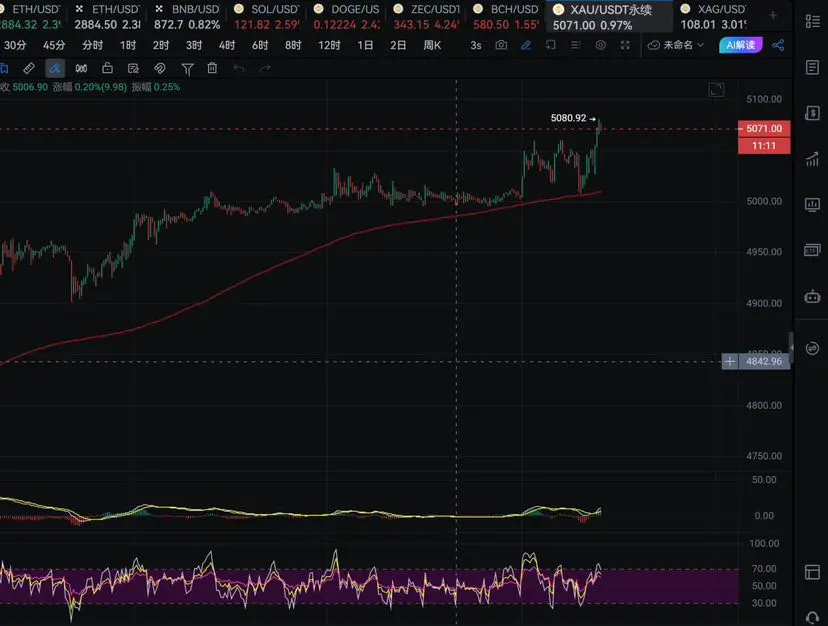Open the rising bars stats icon
Screen dimensions: 828x626
pyautogui.click(x=812, y=158)
